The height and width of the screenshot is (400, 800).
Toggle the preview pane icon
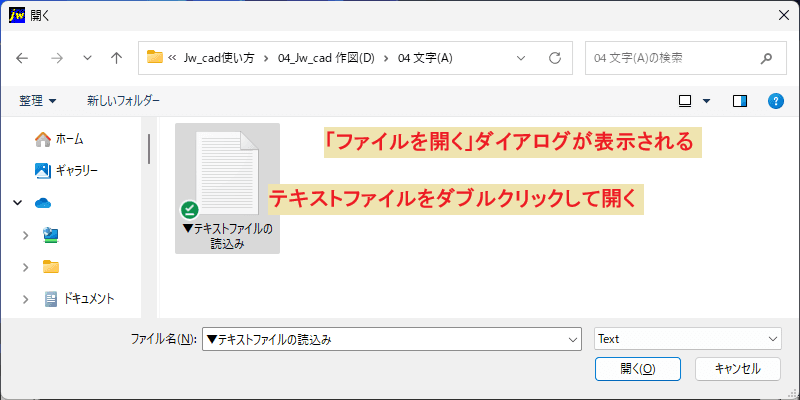[x=740, y=101]
